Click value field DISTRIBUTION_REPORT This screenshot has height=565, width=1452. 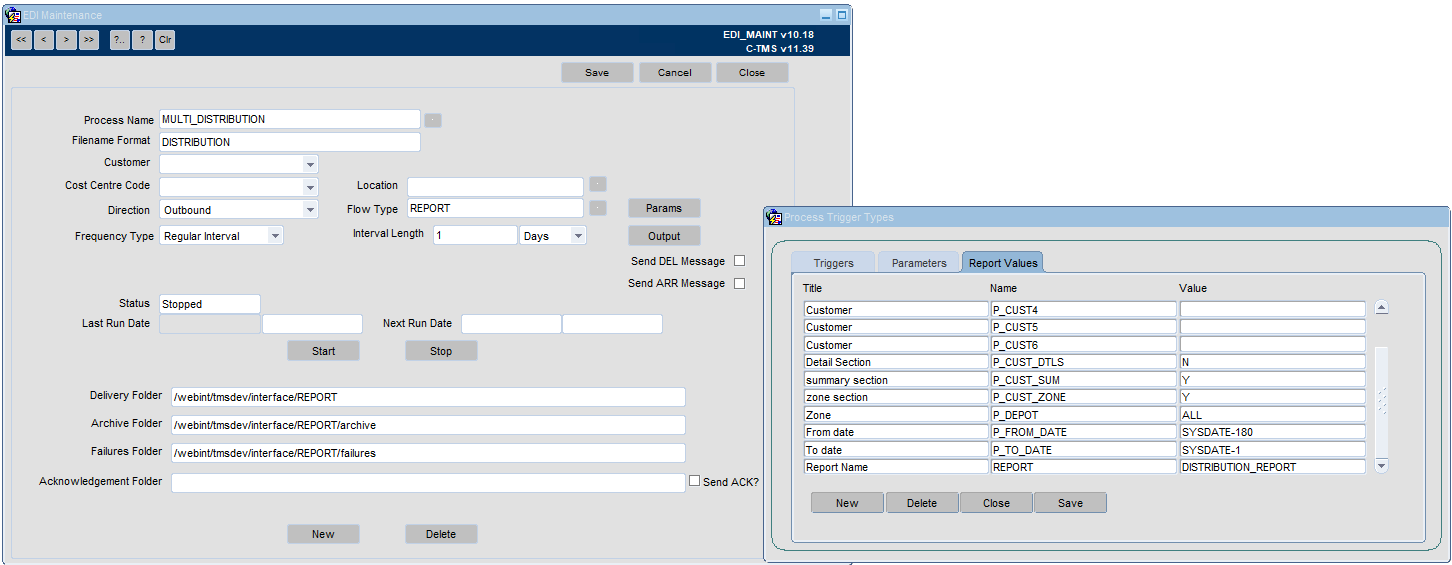(x=1272, y=467)
